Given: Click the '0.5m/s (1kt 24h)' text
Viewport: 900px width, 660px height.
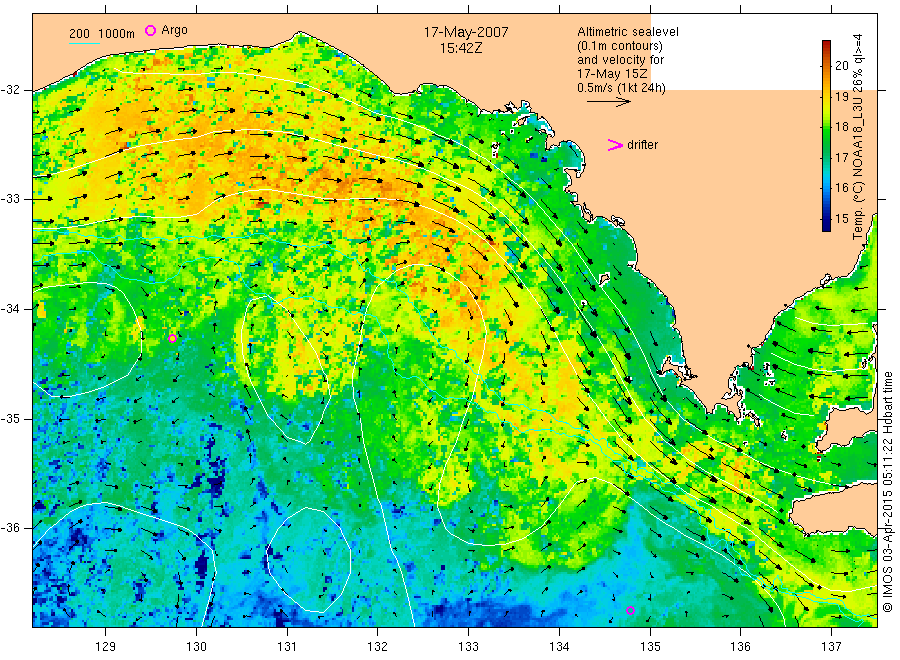Looking at the screenshot, I should coord(621,88).
